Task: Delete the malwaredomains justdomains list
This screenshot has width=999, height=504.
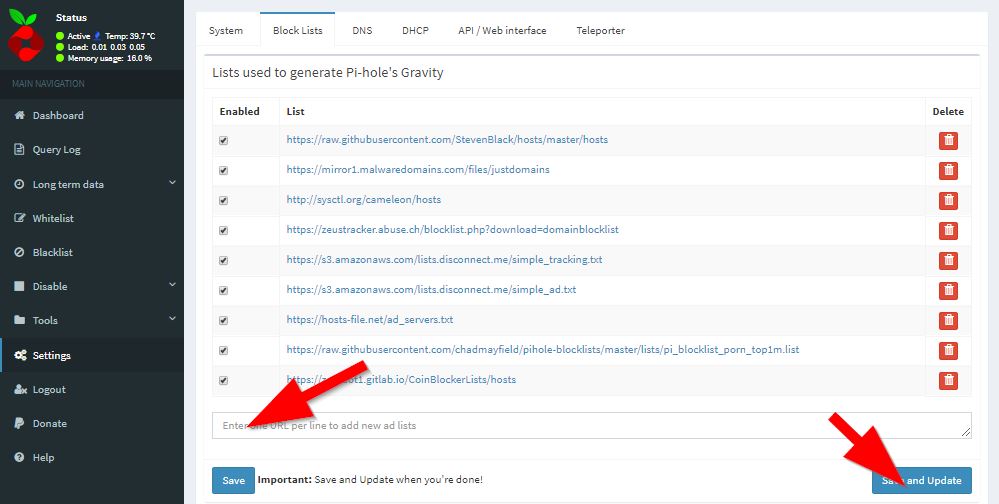Action: [x=948, y=171]
